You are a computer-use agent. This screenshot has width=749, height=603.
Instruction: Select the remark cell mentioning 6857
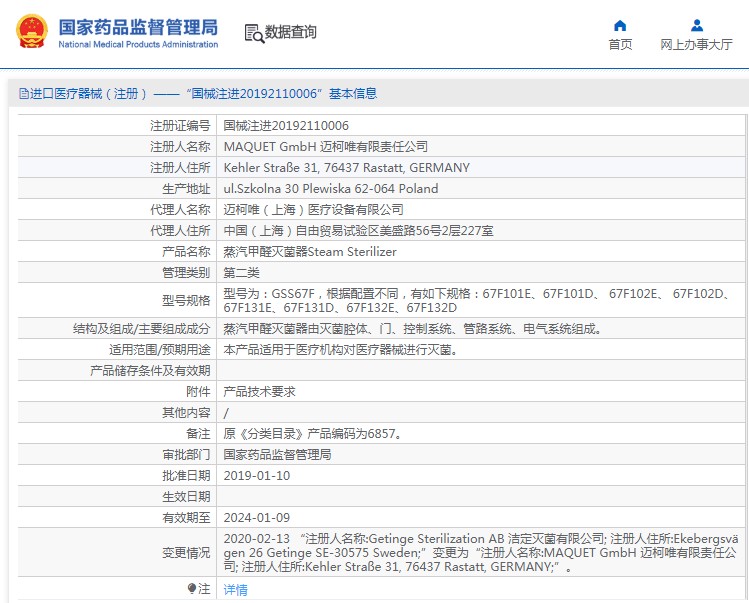(x=481, y=434)
